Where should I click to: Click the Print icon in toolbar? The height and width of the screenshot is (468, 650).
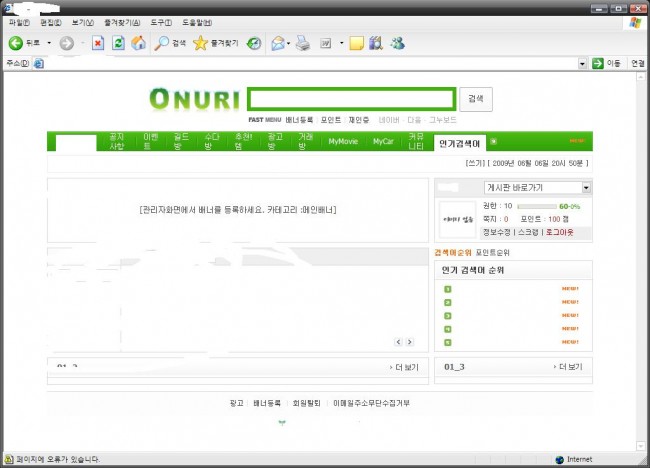click(x=302, y=43)
